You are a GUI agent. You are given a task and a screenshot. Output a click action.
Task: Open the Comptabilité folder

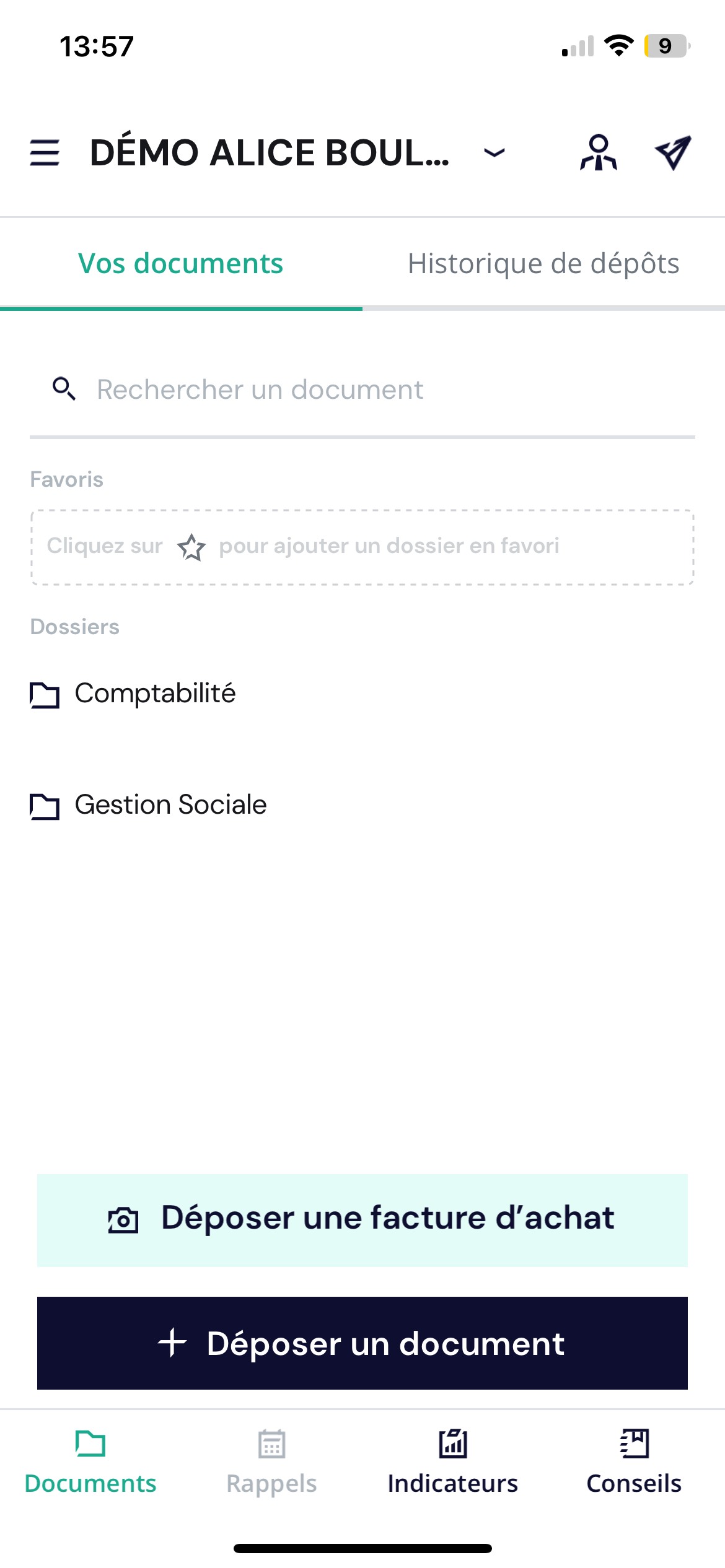coord(155,694)
